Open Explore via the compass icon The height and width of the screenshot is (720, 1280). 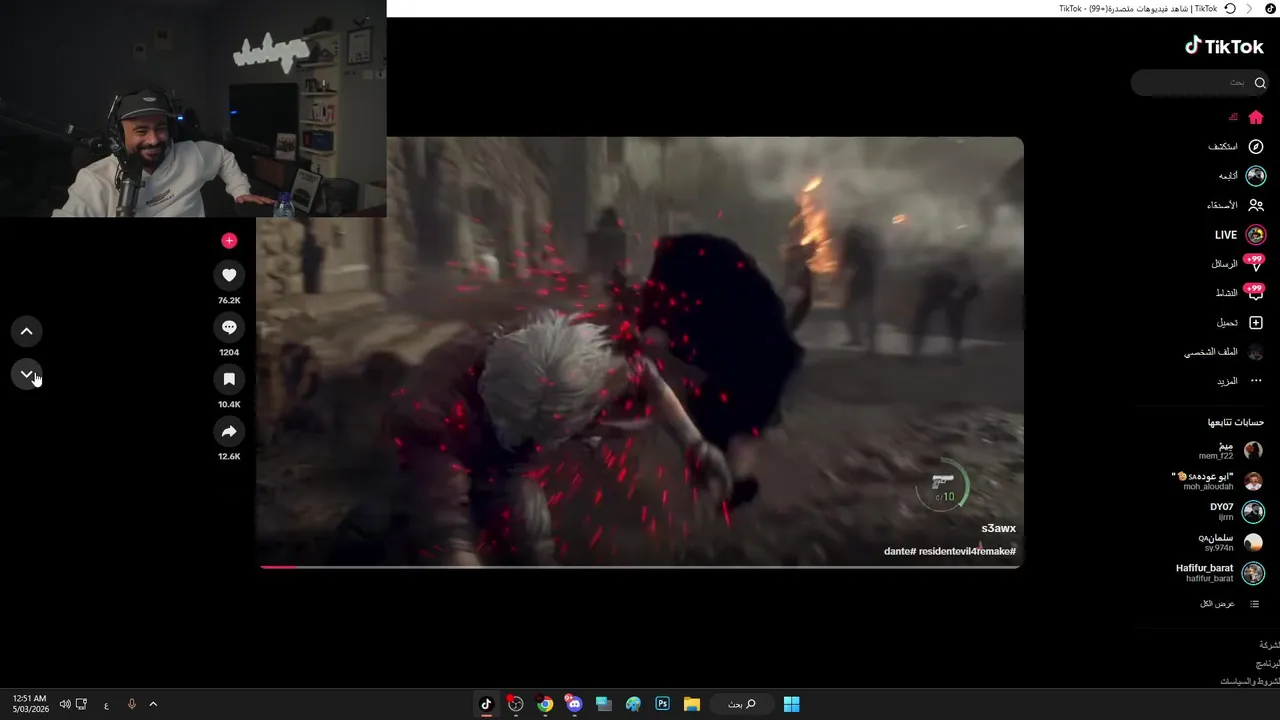click(1256, 147)
